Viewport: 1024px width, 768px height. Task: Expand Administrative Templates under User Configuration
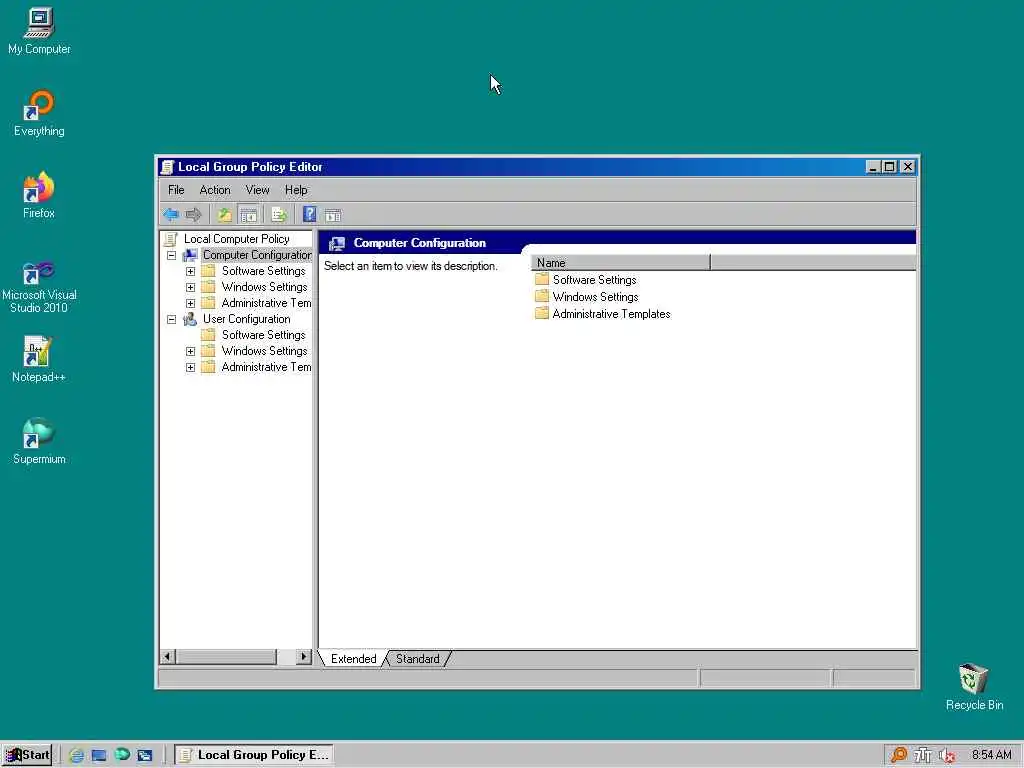point(190,367)
